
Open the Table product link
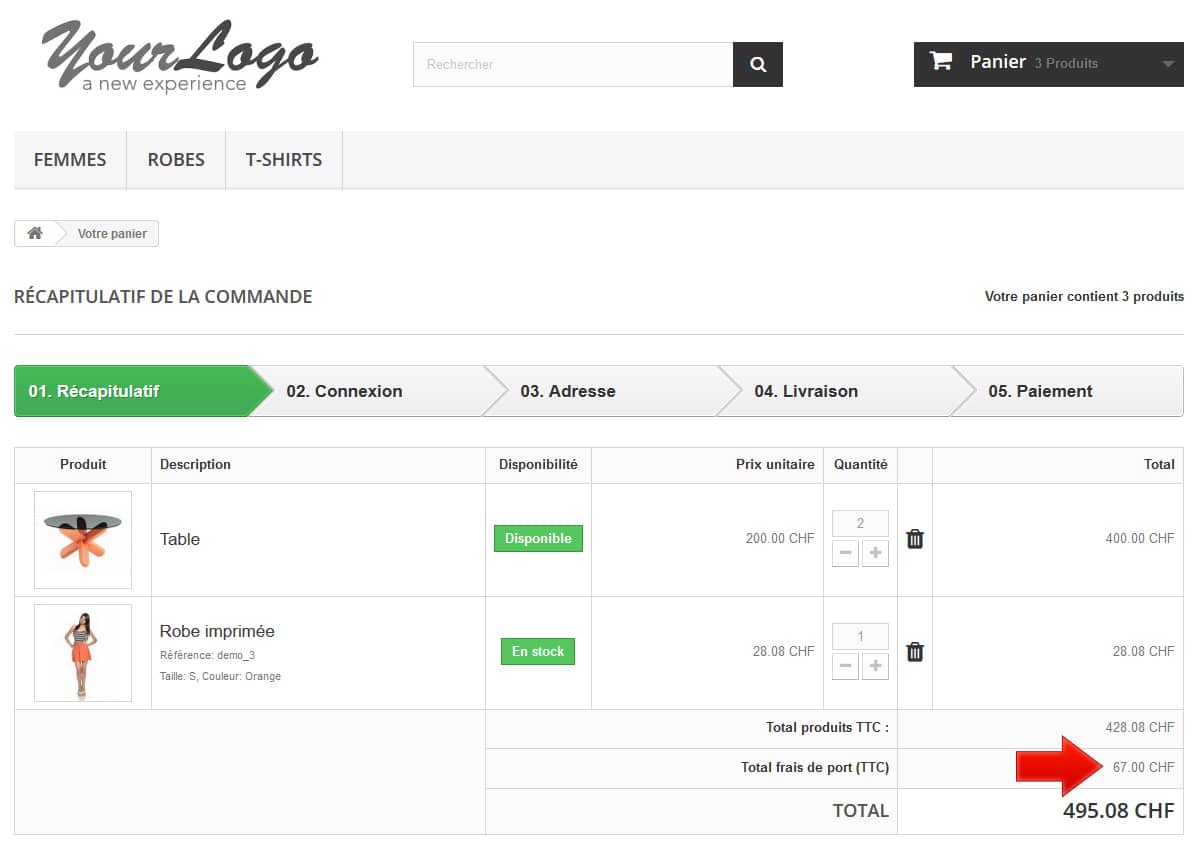pos(179,539)
